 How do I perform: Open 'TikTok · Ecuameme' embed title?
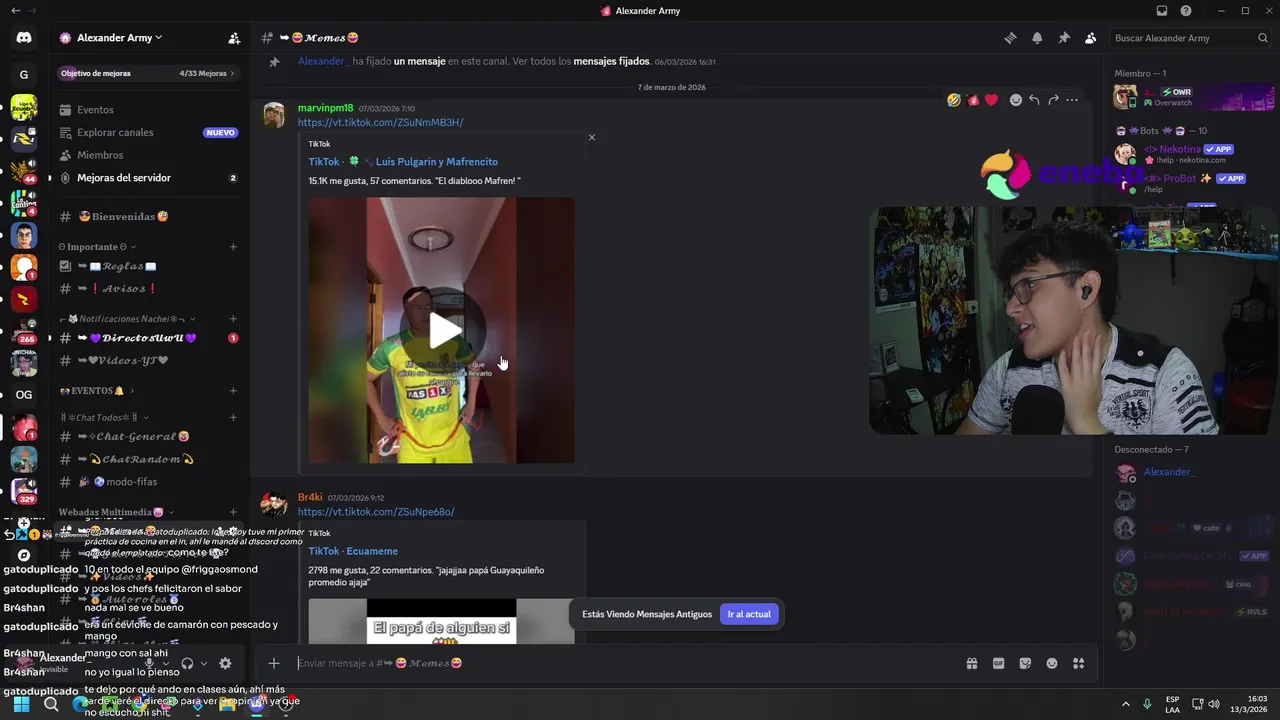click(x=352, y=551)
